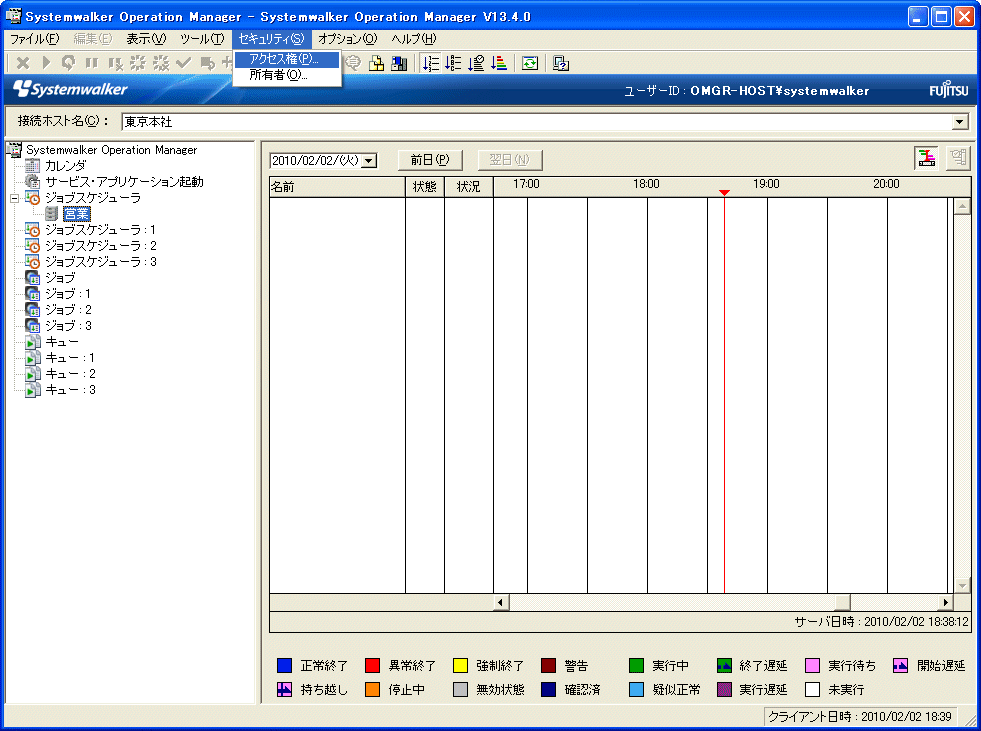Select キュー : 2 tree node
Screen dimensions: 981x731
(x=71, y=374)
